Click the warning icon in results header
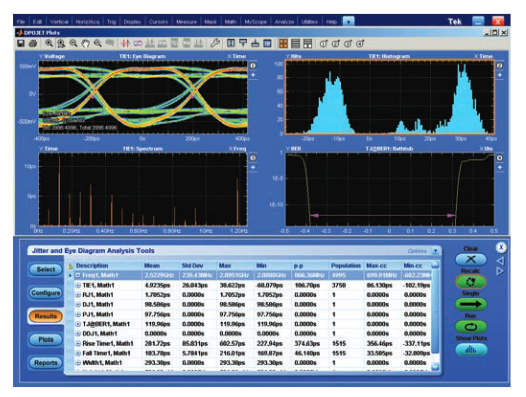Image resolution: width=526 pixels, height=397 pixels. (70, 266)
